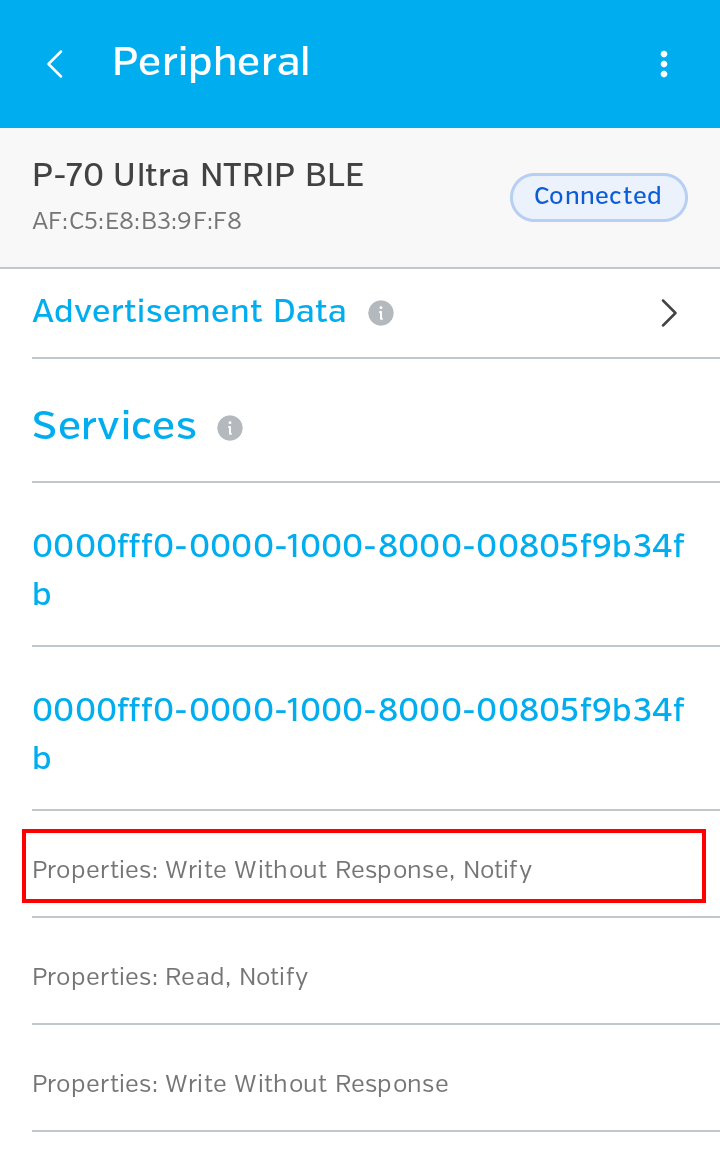Screen dimensions: 720x1168
Task: Open the Advertisement Data label
Action: [x=189, y=312]
